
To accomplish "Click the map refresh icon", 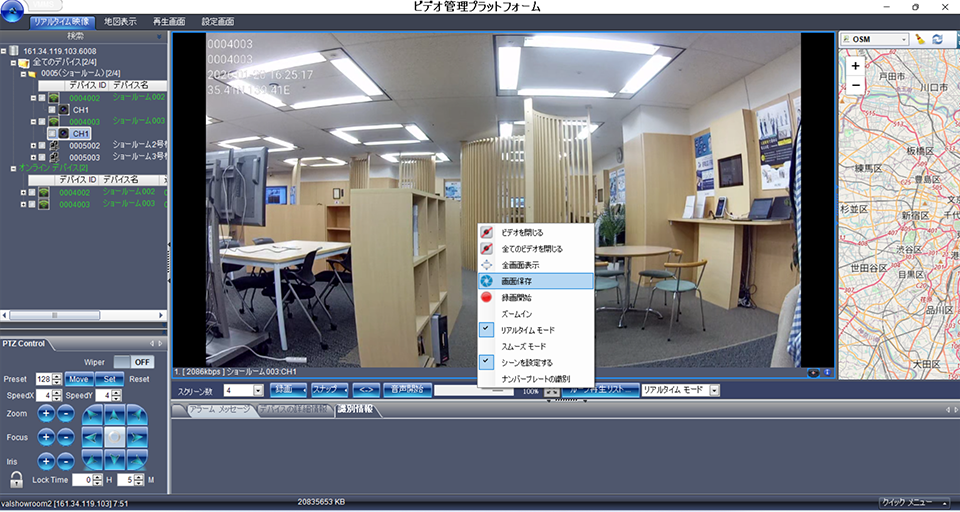I will (x=937, y=39).
